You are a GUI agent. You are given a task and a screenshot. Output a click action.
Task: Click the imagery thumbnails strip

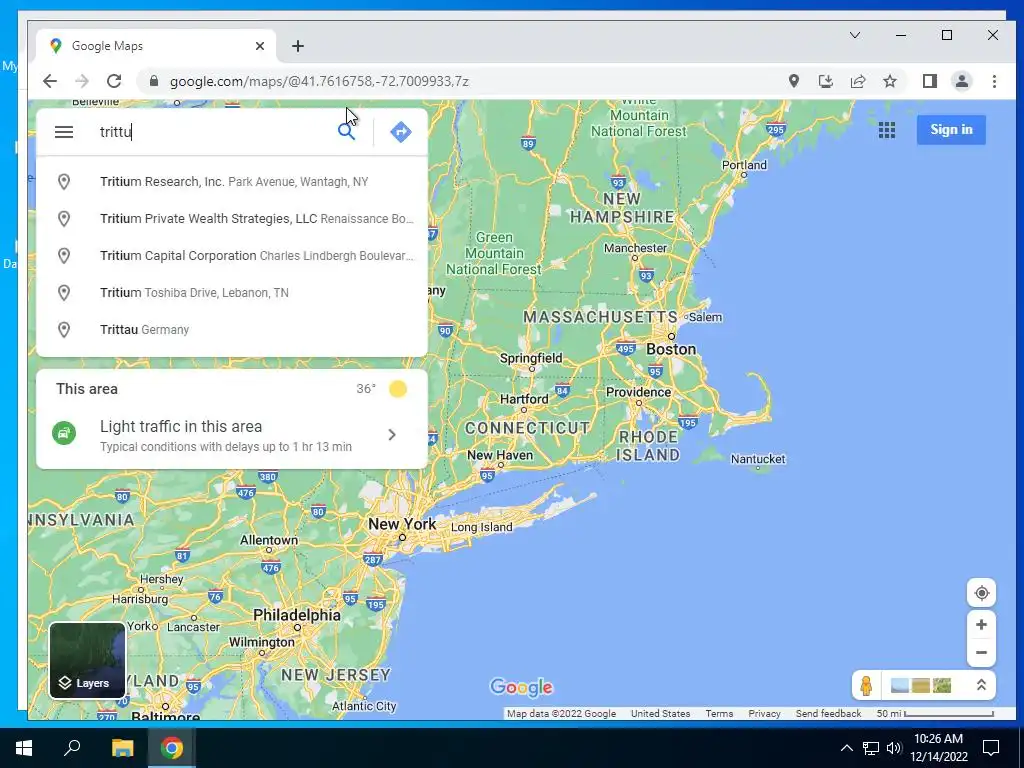(921, 686)
